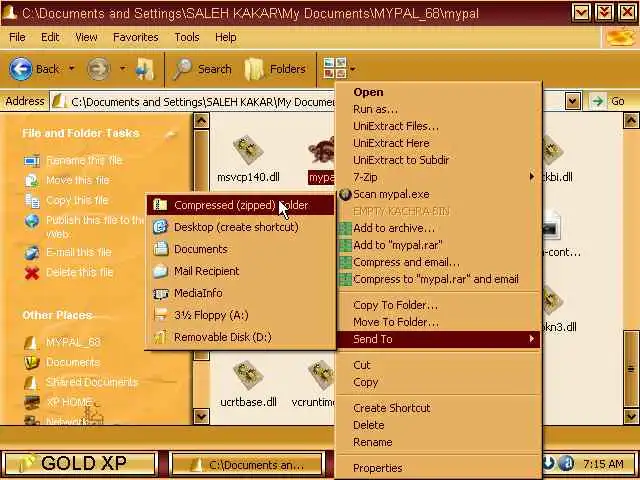The image size is (640, 480).
Task: Send to Mail Recipient
Action: pos(241,271)
